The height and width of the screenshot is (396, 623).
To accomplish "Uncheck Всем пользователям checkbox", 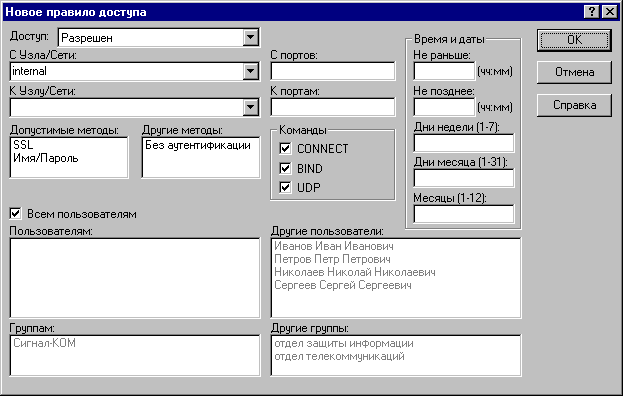I will (15, 214).
